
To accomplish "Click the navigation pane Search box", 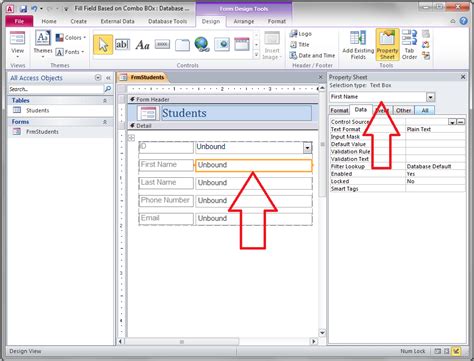I will coord(56,89).
